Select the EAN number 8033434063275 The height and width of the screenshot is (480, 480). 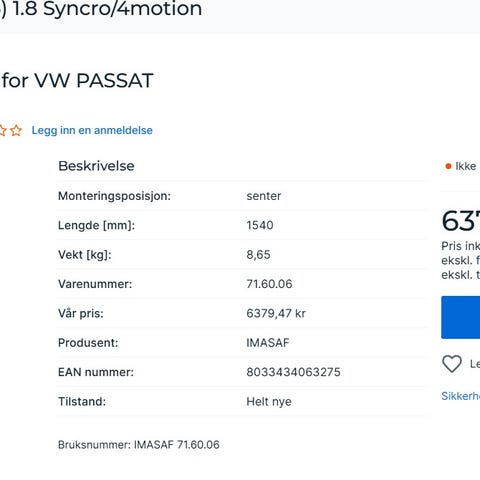tap(293, 372)
